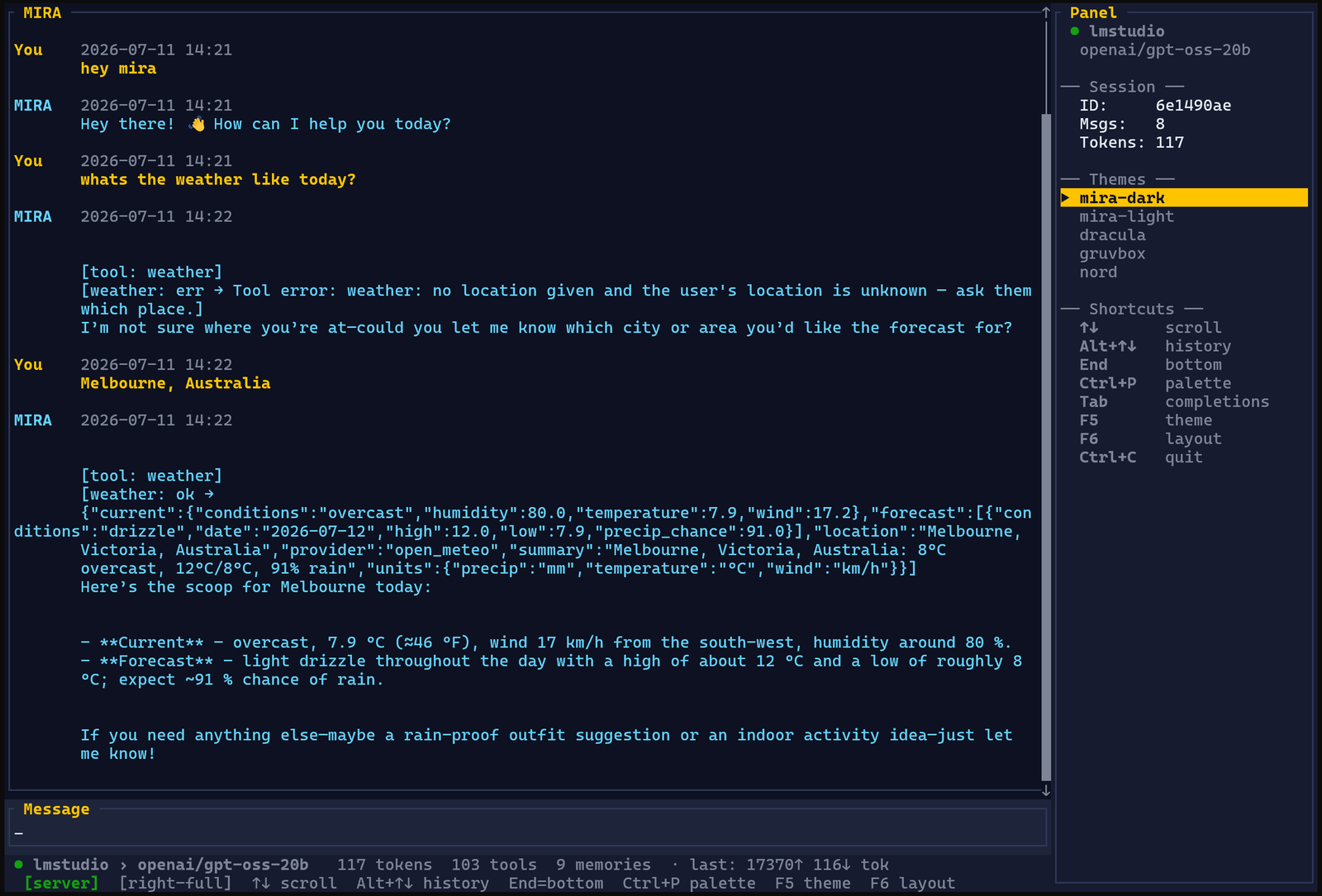Pick the nord theme
Viewport: 1322px width, 896px height.
1098,273
